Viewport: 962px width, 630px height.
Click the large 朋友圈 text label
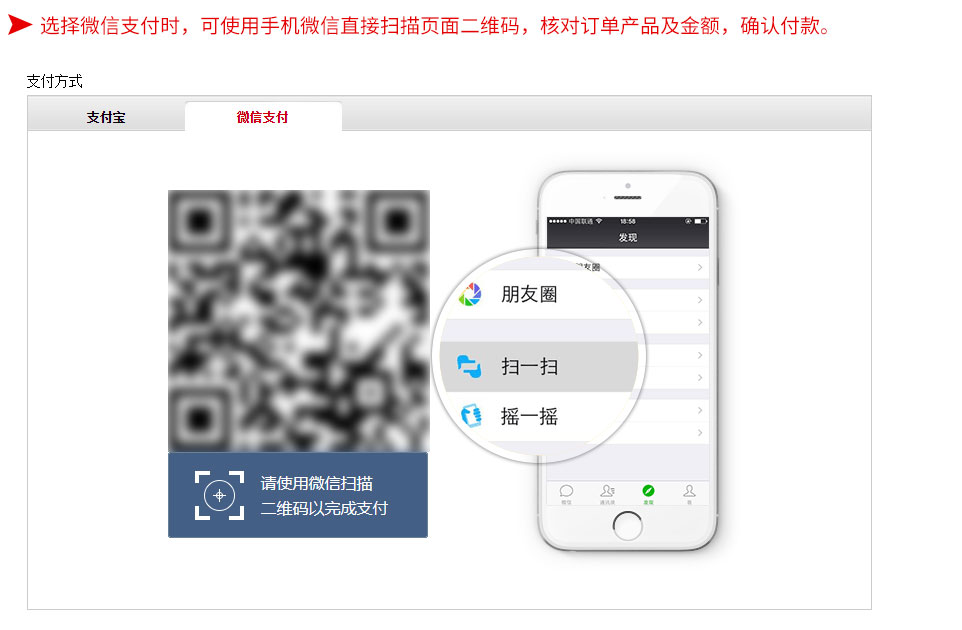[529, 294]
